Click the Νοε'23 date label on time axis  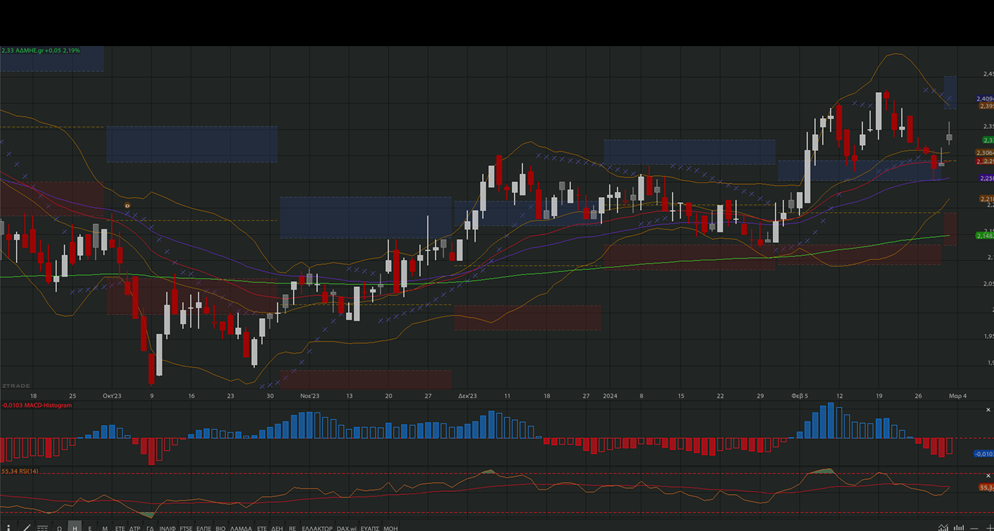tap(309, 396)
